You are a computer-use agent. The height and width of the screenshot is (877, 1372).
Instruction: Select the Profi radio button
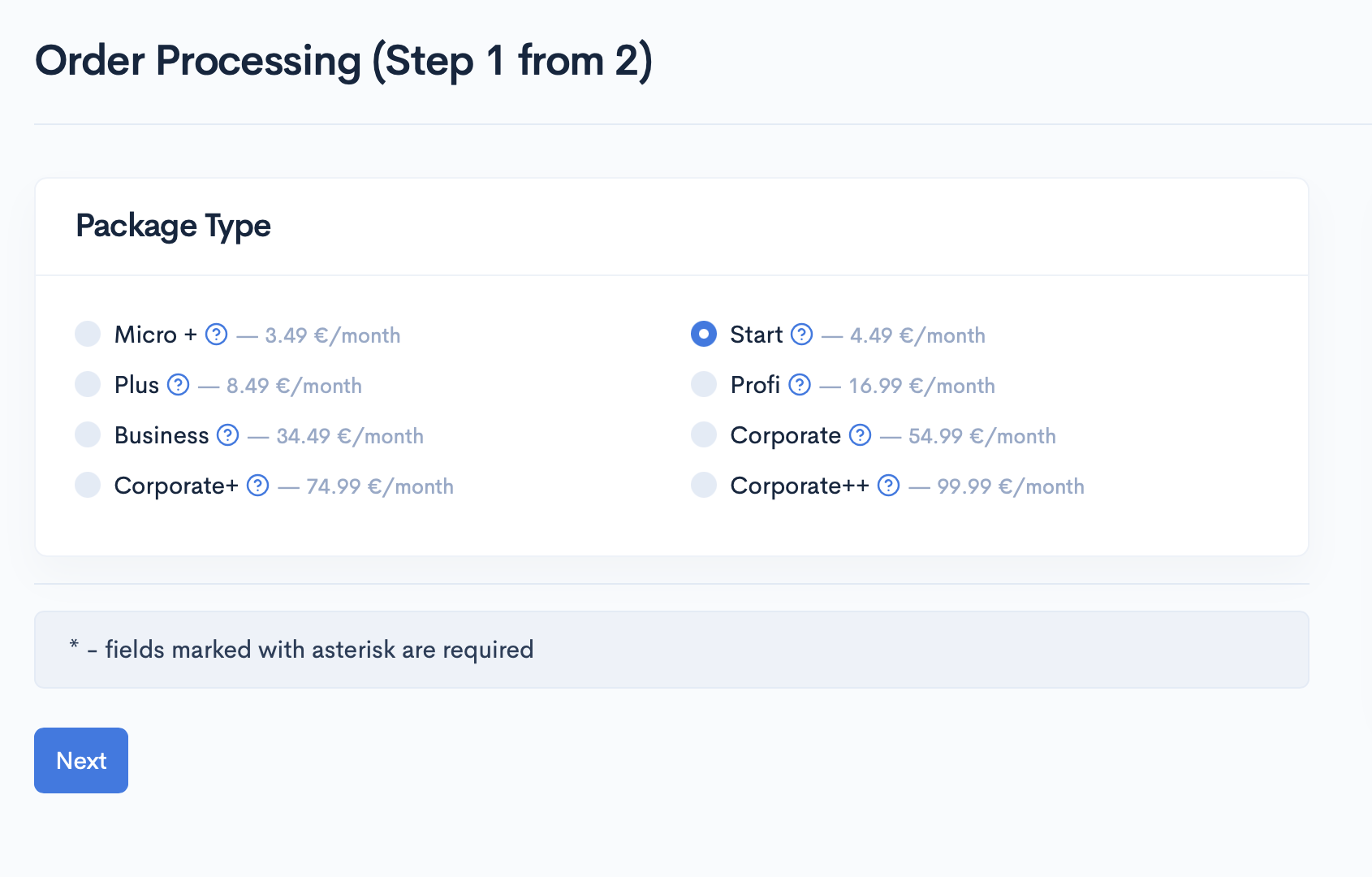tap(704, 384)
